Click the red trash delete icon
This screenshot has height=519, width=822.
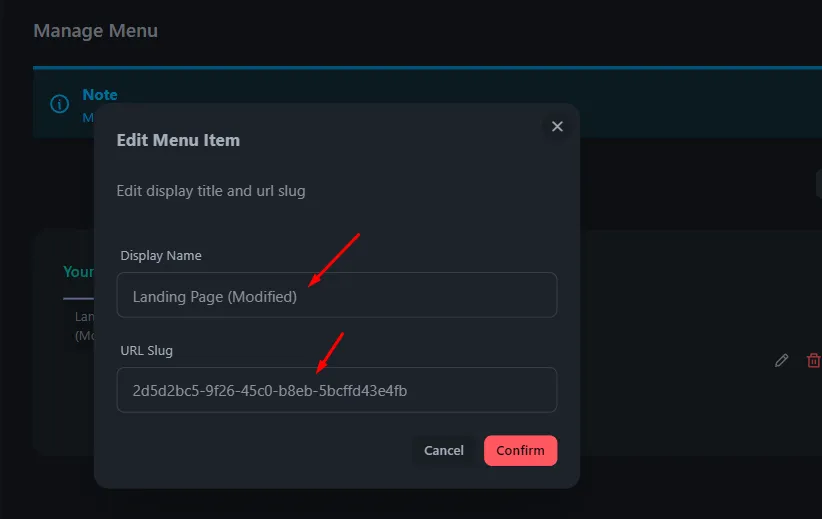pyautogui.click(x=814, y=360)
